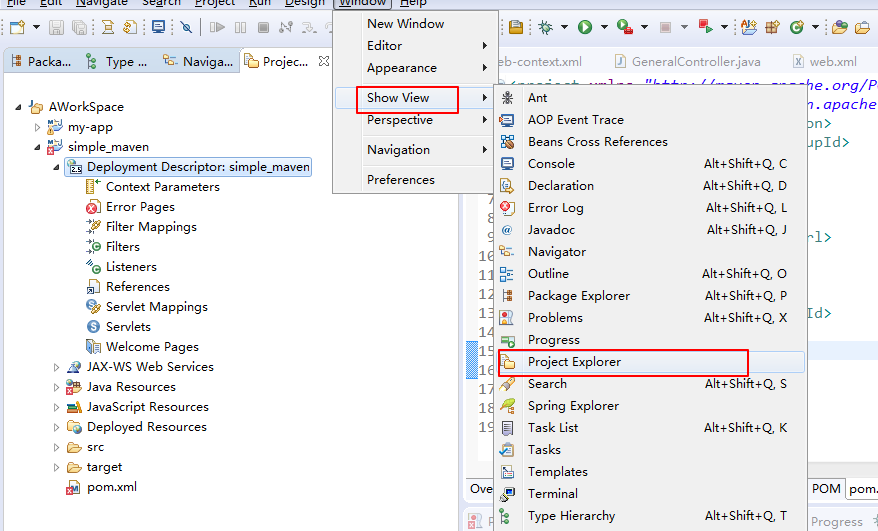Expand the Java Resources node
The image size is (878, 531).
tap(57, 388)
